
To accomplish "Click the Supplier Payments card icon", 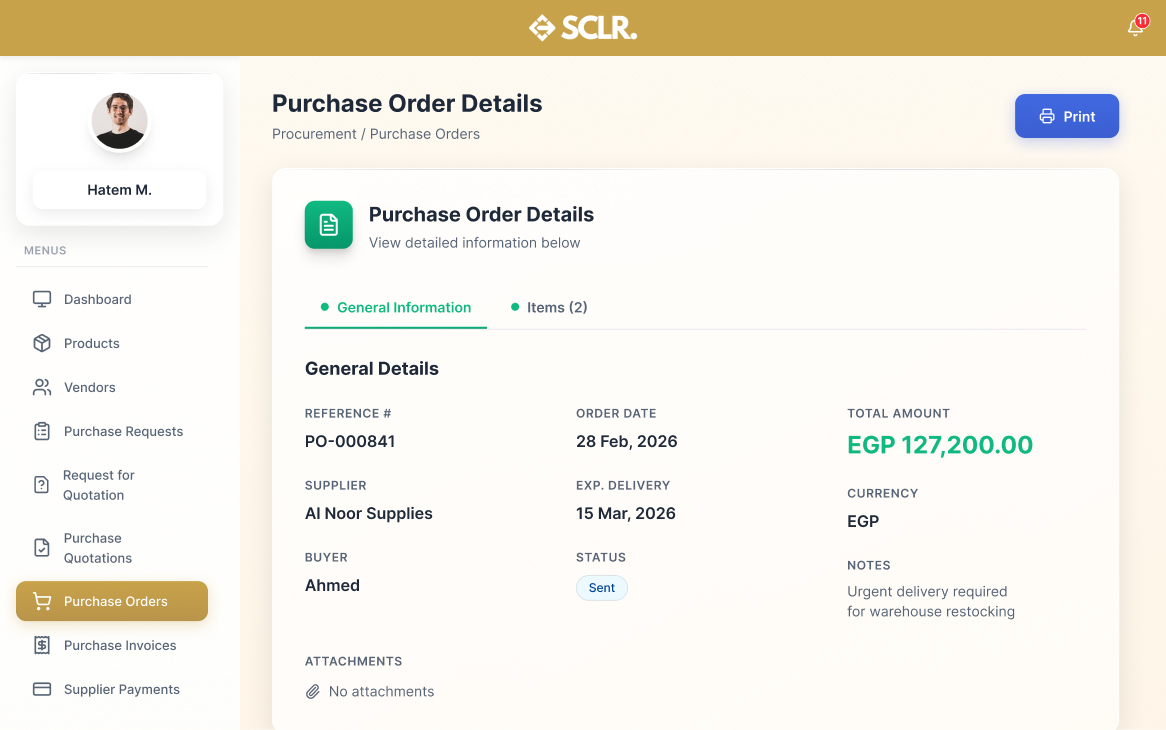I will coord(42,689).
